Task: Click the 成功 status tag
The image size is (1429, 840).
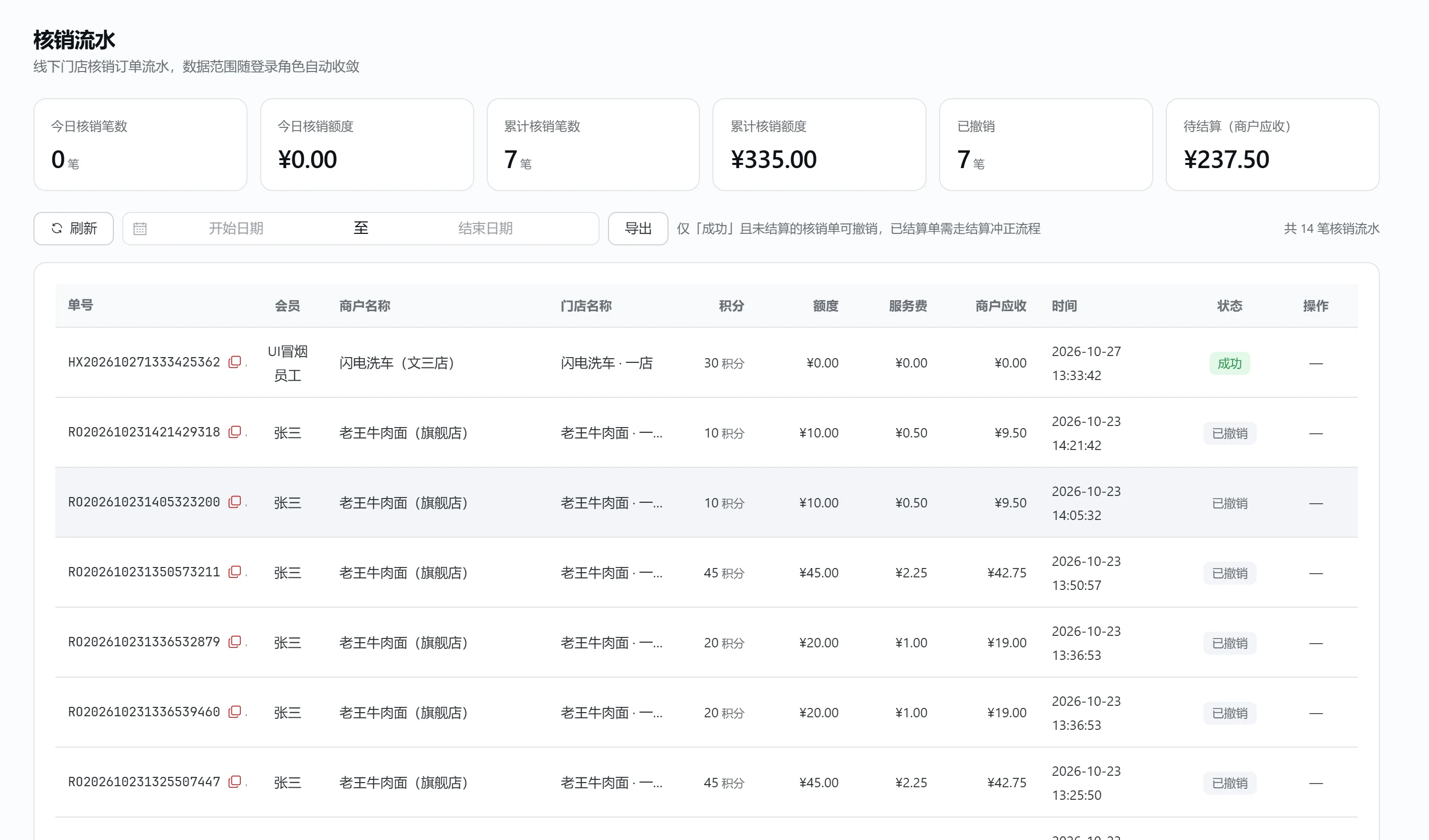Action: (1229, 363)
